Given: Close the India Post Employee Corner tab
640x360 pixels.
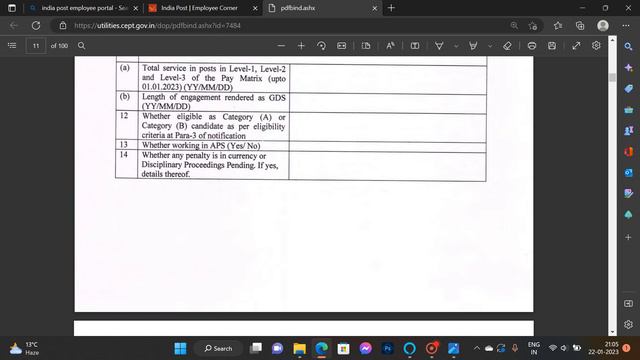Looking at the screenshot, I should [255, 8].
